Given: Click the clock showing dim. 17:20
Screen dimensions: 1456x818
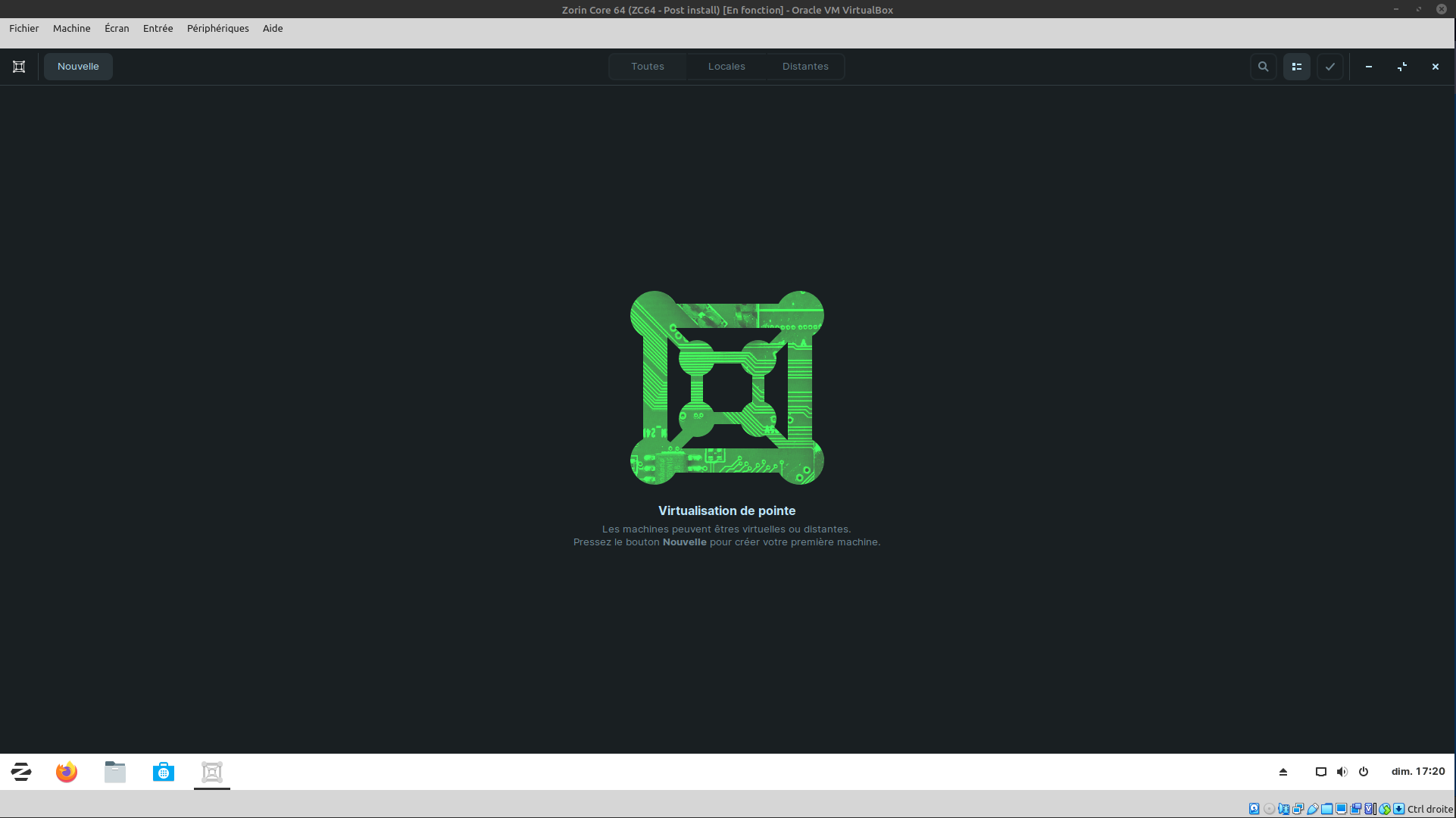Looking at the screenshot, I should 1417,771.
